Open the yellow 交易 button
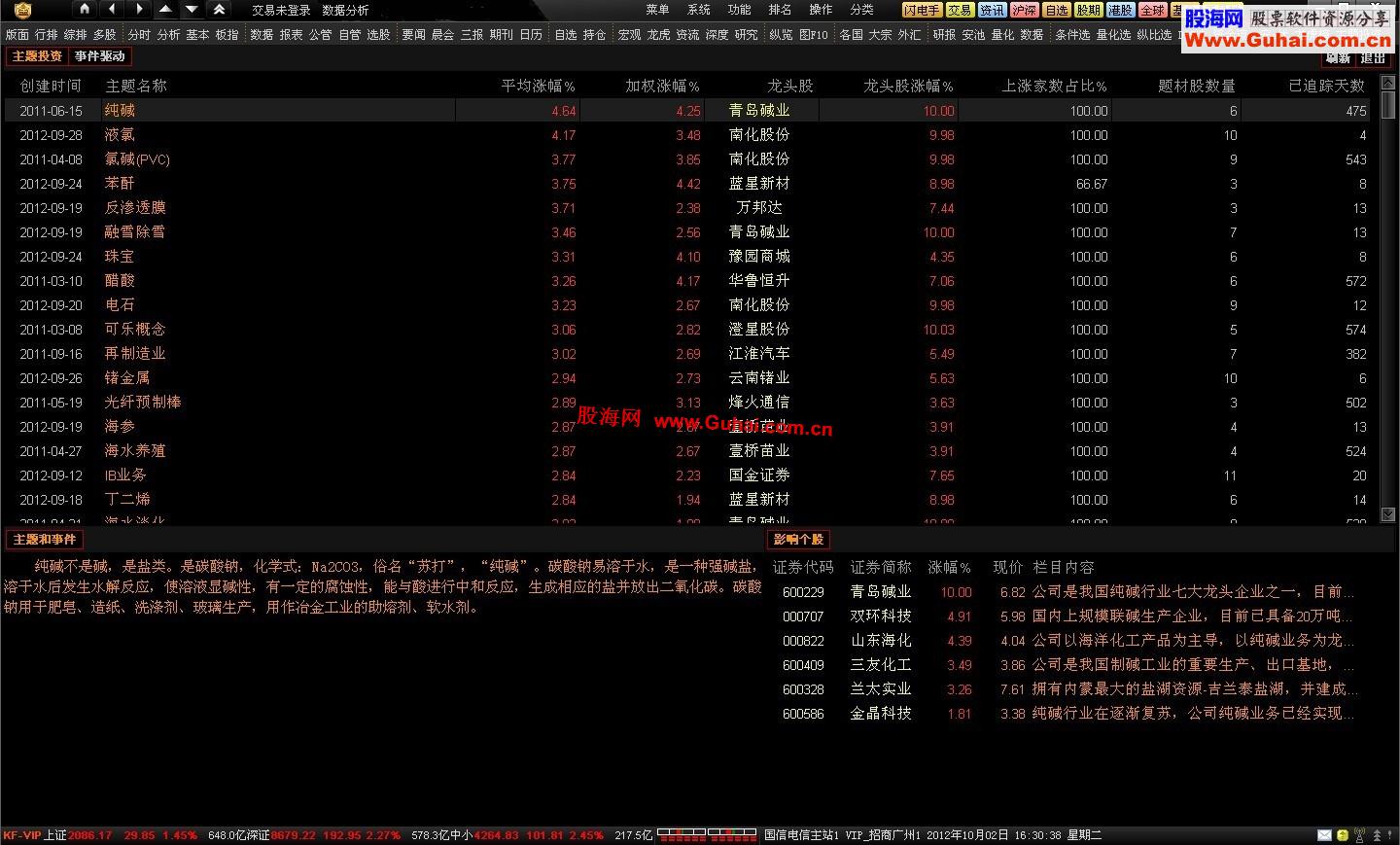Viewport: 1400px width, 845px height. click(960, 10)
